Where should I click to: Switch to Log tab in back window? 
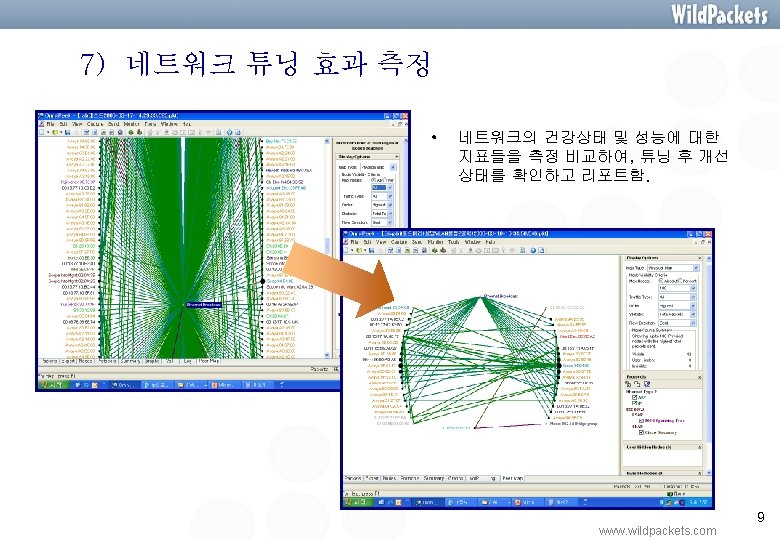pyautogui.click(x=187, y=361)
